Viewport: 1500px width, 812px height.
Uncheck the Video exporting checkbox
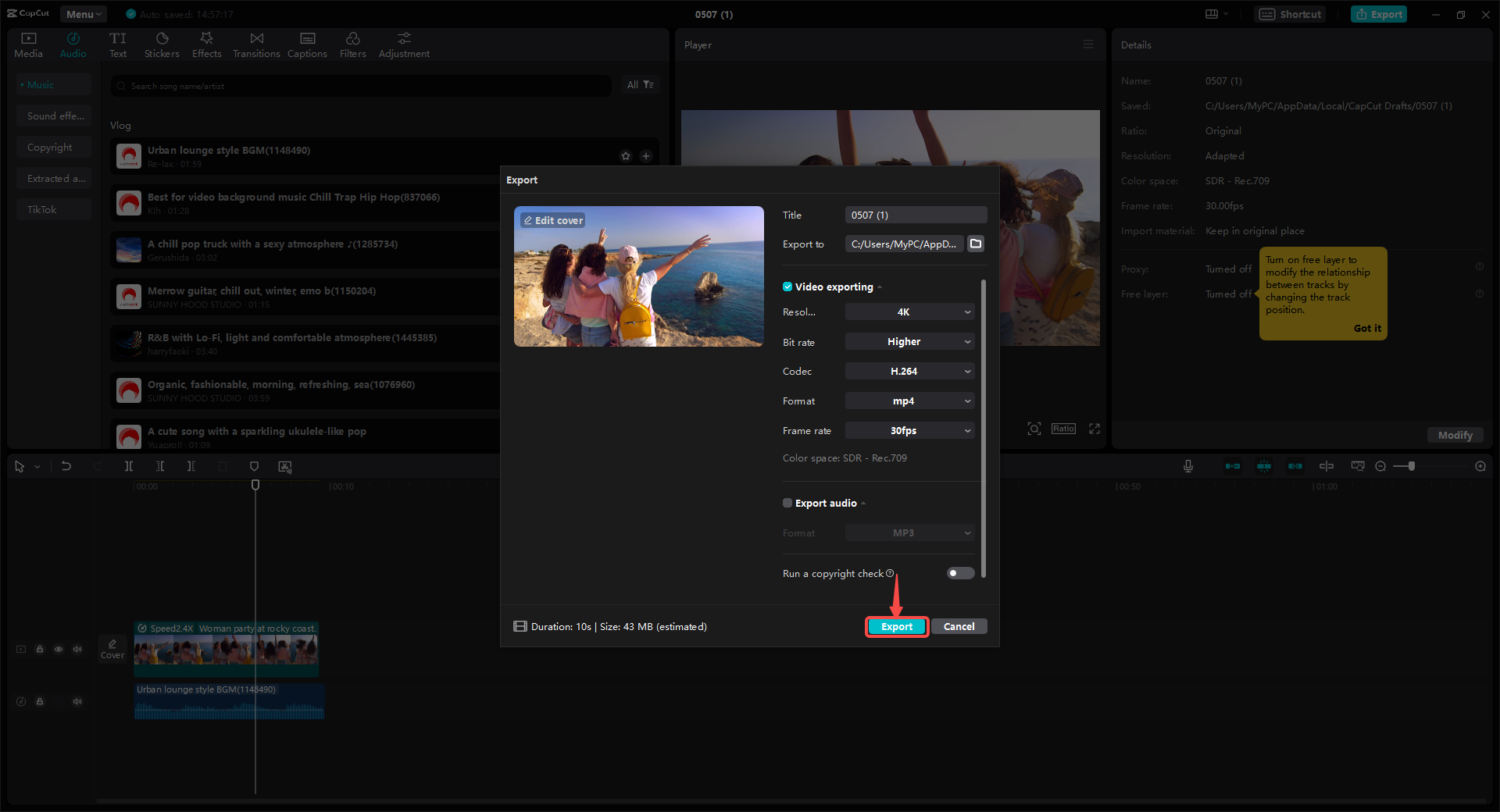coord(787,287)
